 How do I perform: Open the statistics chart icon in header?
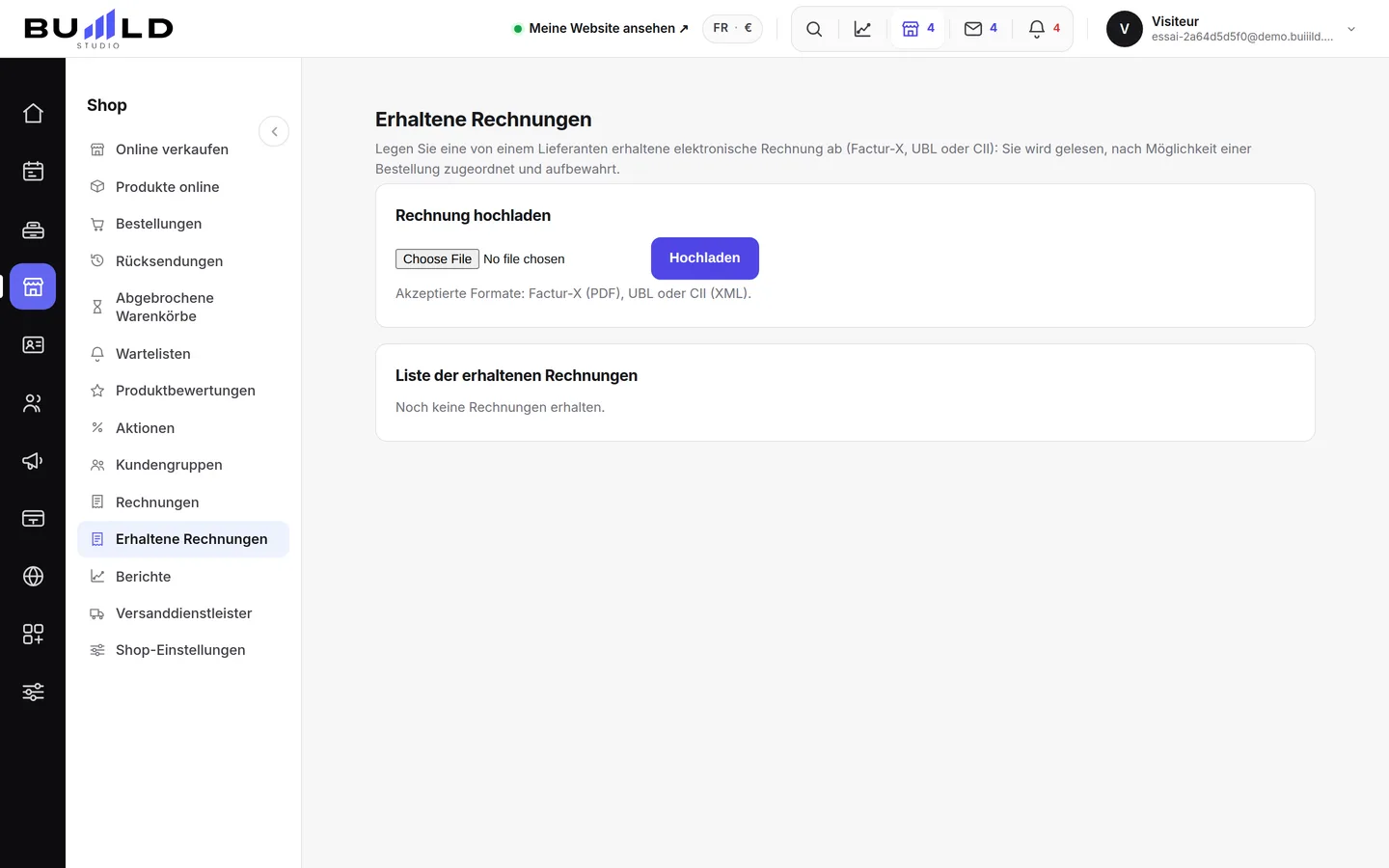tap(862, 29)
